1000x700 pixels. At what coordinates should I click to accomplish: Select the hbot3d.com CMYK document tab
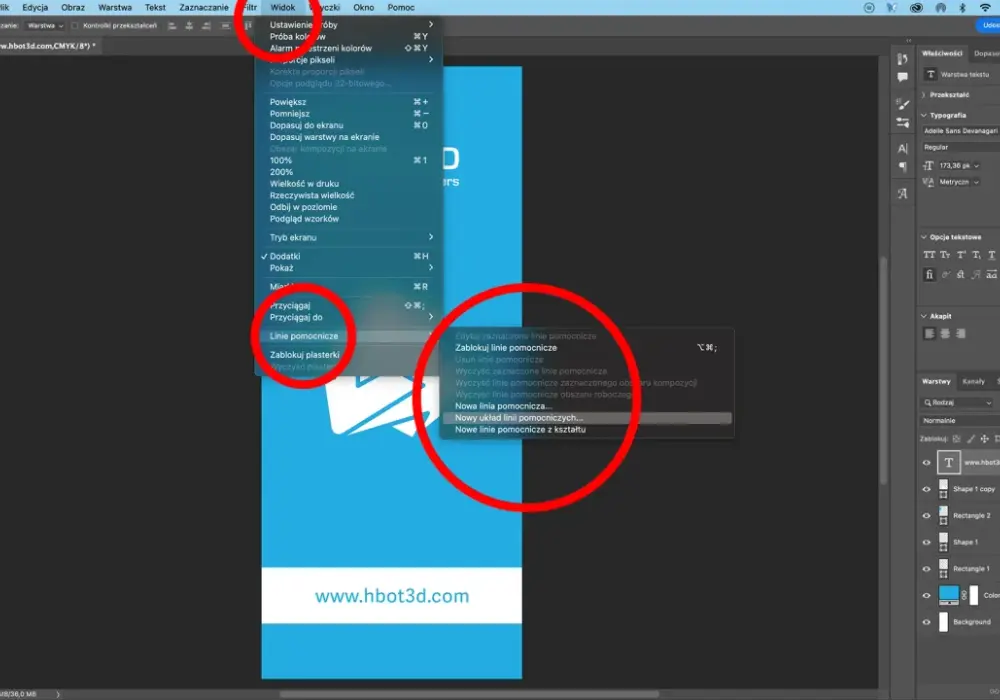[49, 46]
